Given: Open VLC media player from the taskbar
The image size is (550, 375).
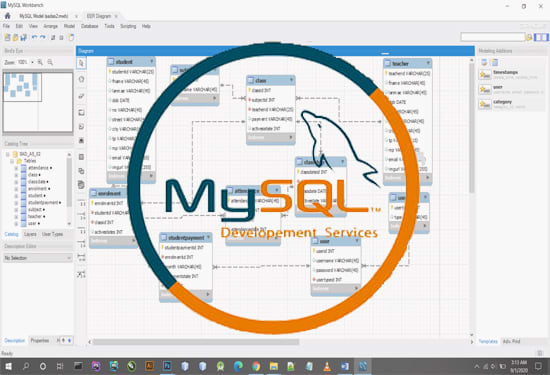Looking at the screenshot, I should click(x=327, y=367).
